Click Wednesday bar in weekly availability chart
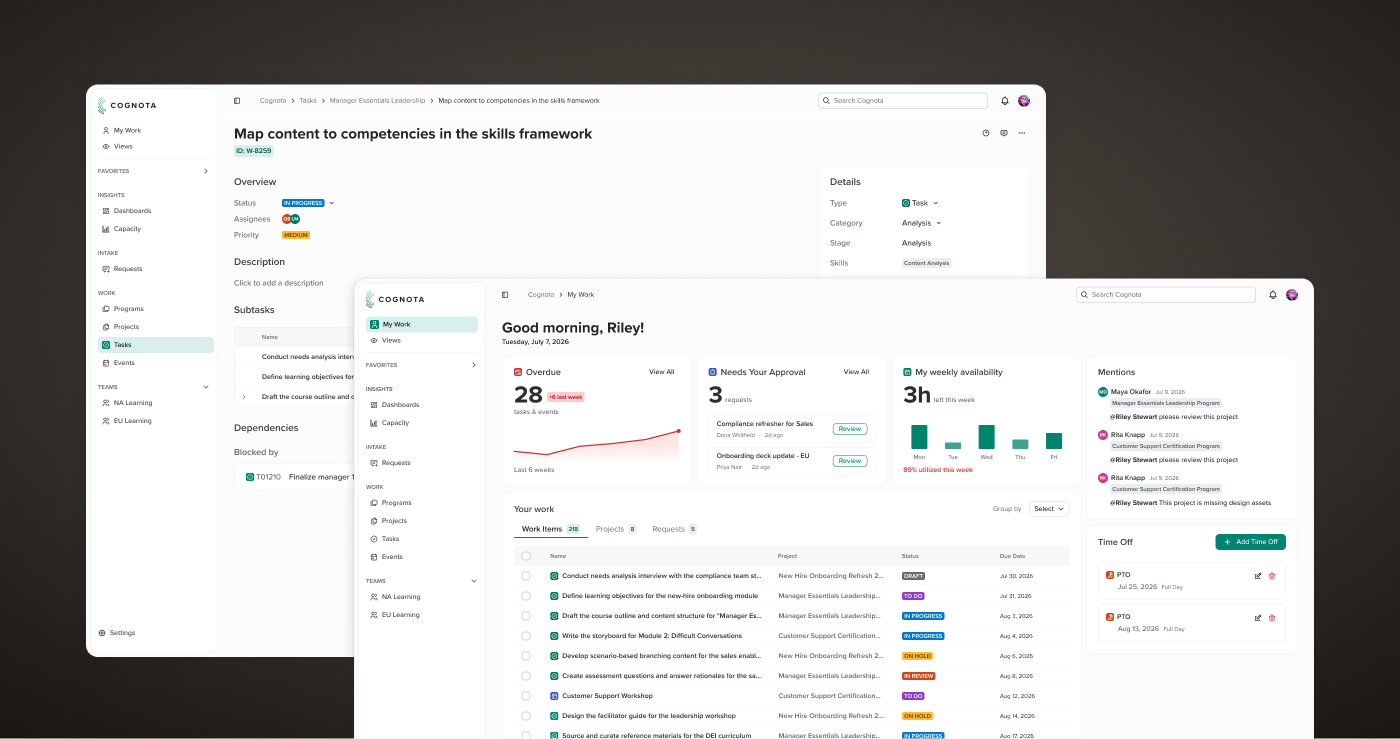The width and height of the screenshot is (1400, 739). (986, 437)
